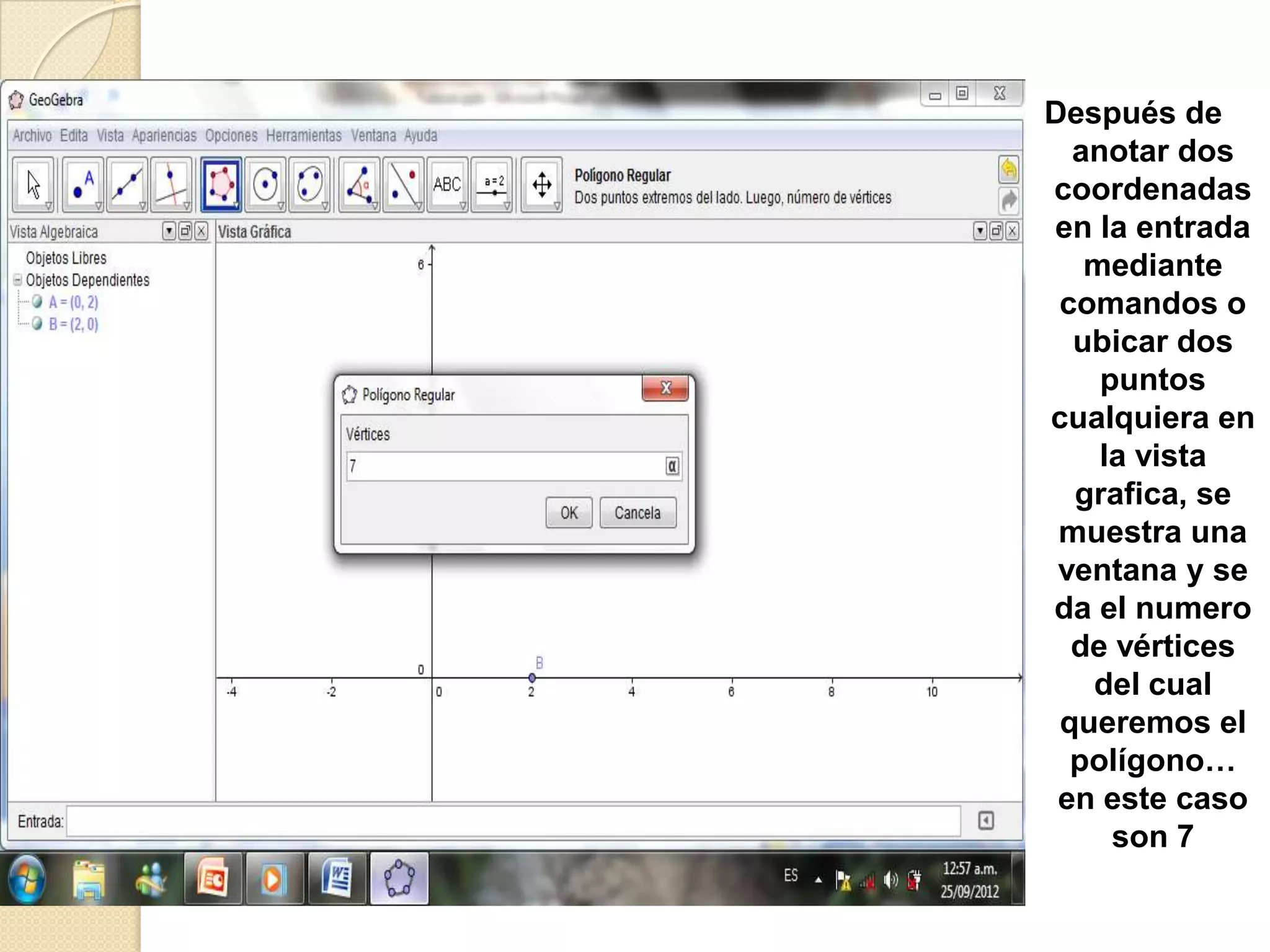Select the Reflect about line tool
Viewport: 1270px width, 952px height.
pyautogui.click(x=403, y=184)
